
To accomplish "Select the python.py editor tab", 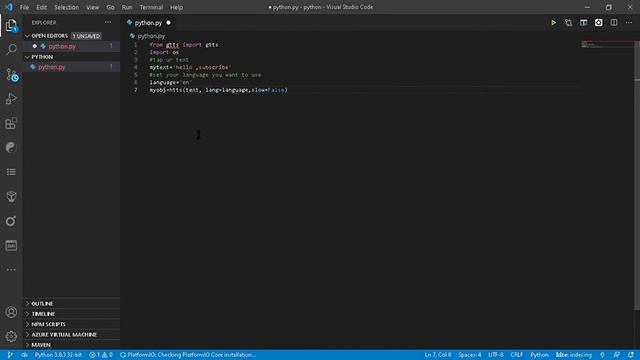I will tap(149, 23).
